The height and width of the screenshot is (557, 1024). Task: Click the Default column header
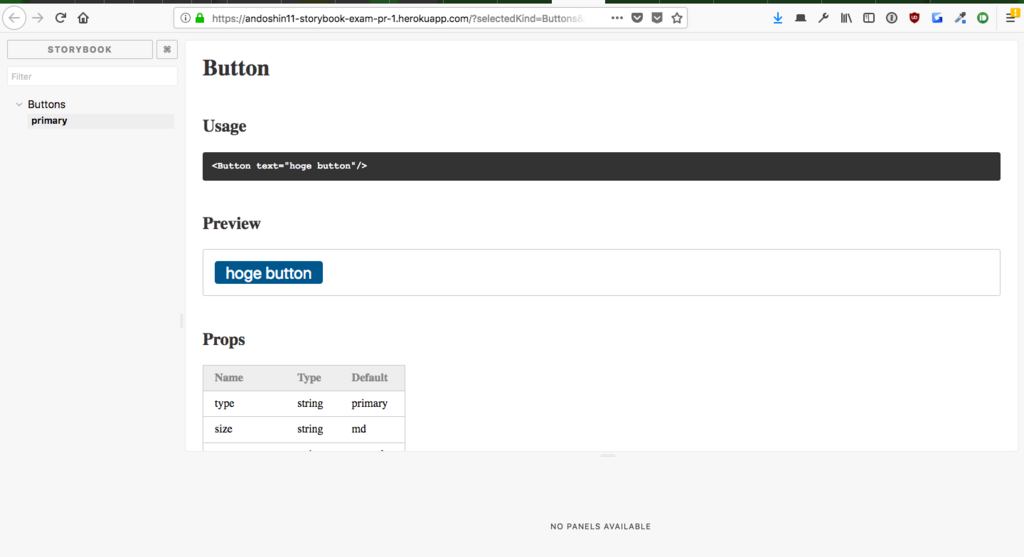point(370,377)
